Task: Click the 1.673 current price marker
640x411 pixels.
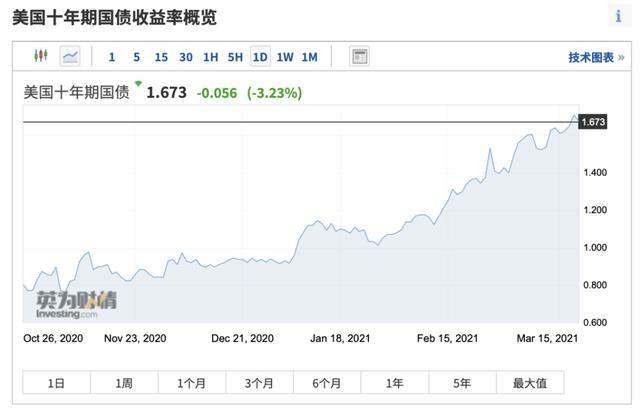Action: tap(593, 122)
